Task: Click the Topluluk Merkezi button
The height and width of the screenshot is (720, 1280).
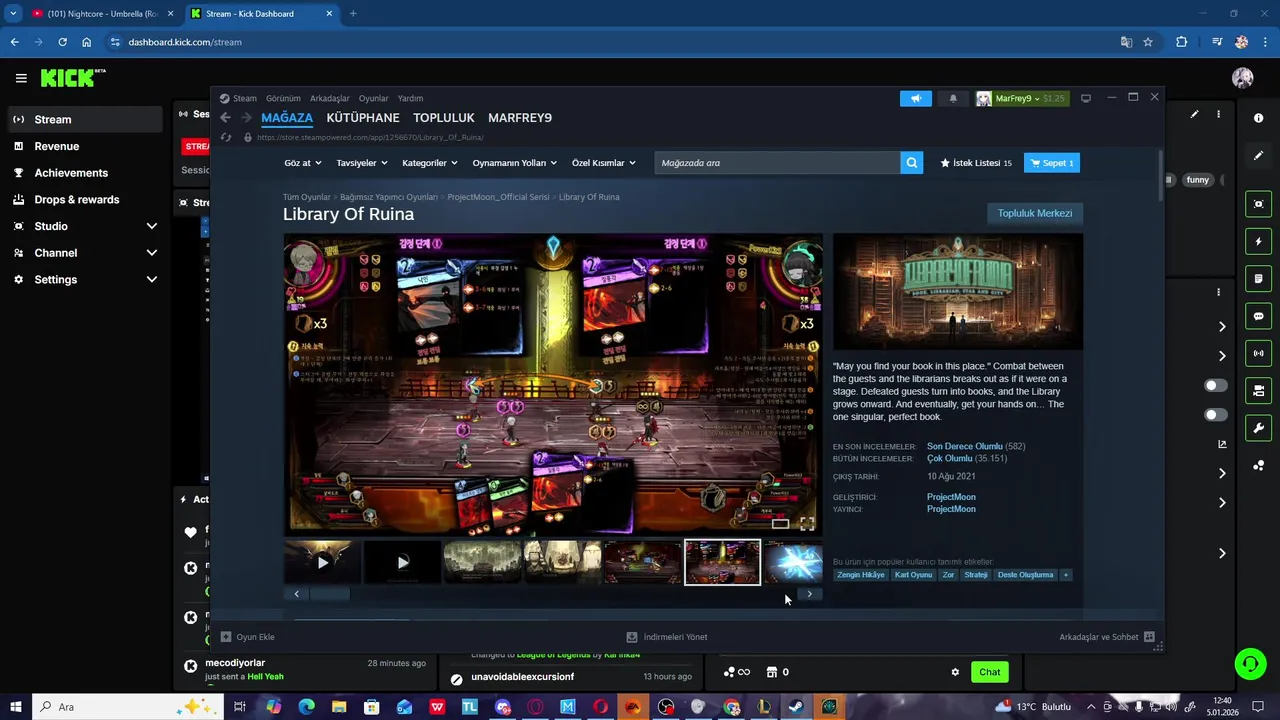Action: pos(1034,213)
